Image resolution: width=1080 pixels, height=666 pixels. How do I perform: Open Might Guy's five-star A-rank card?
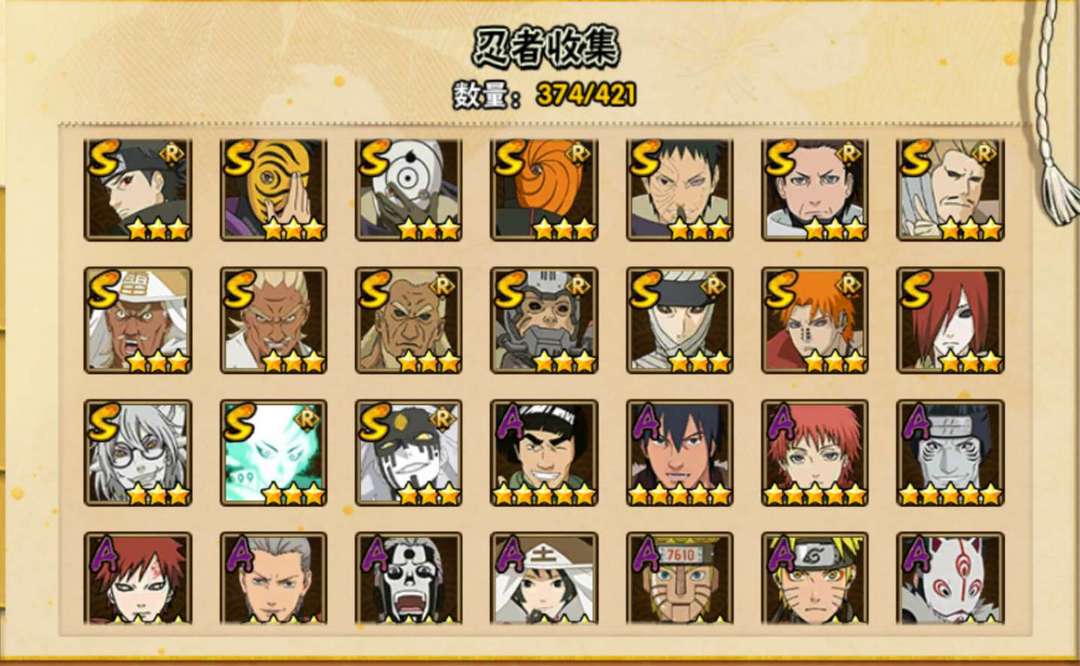click(x=544, y=452)
